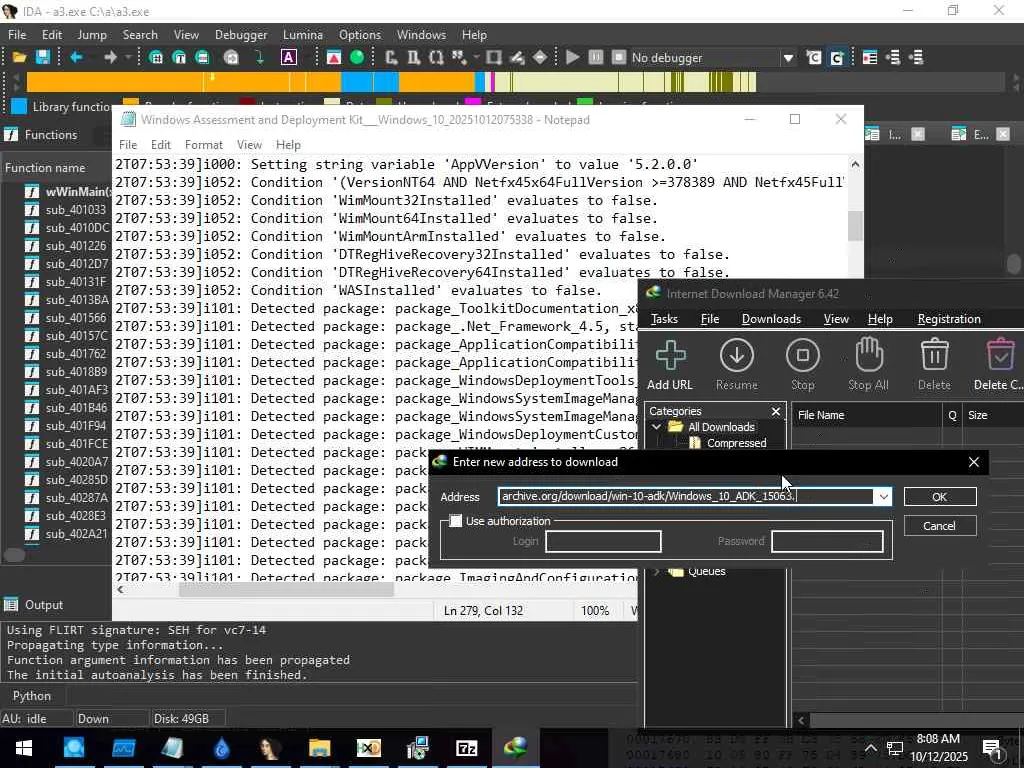Image resolution: width=1024 pixels, height=768 pixels.
Task: Pause the process with IDA pause icon
Action: pos(596,57)
